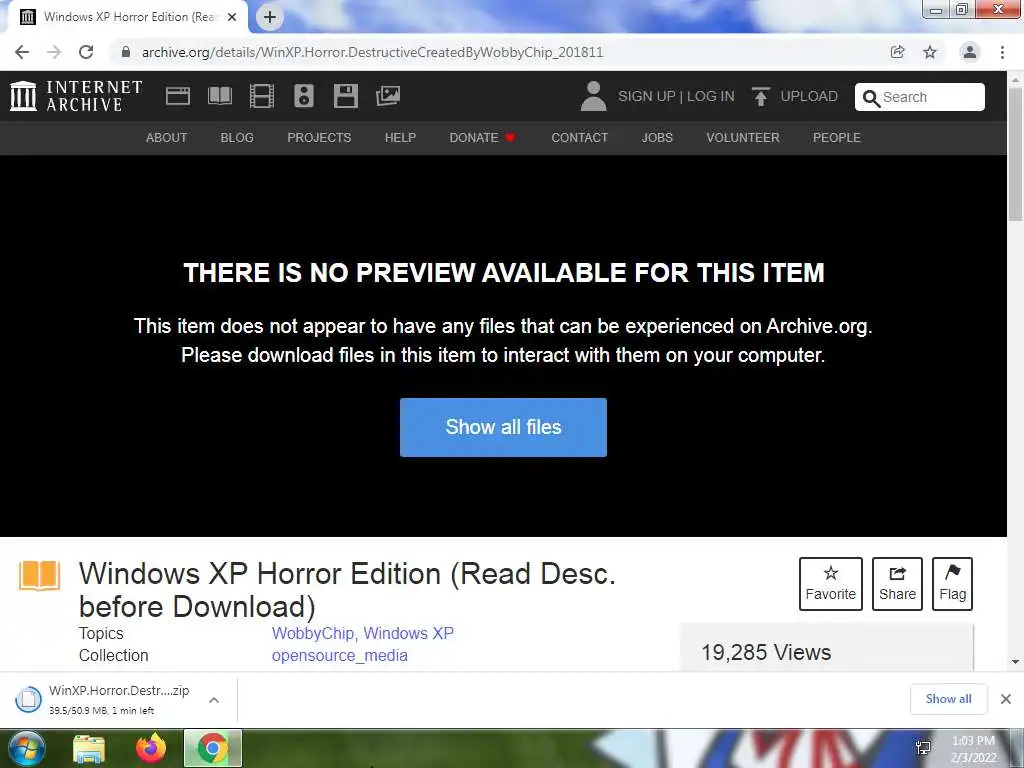Go back with the browser back arrow

pyautogui.click(x=22, y=52)
